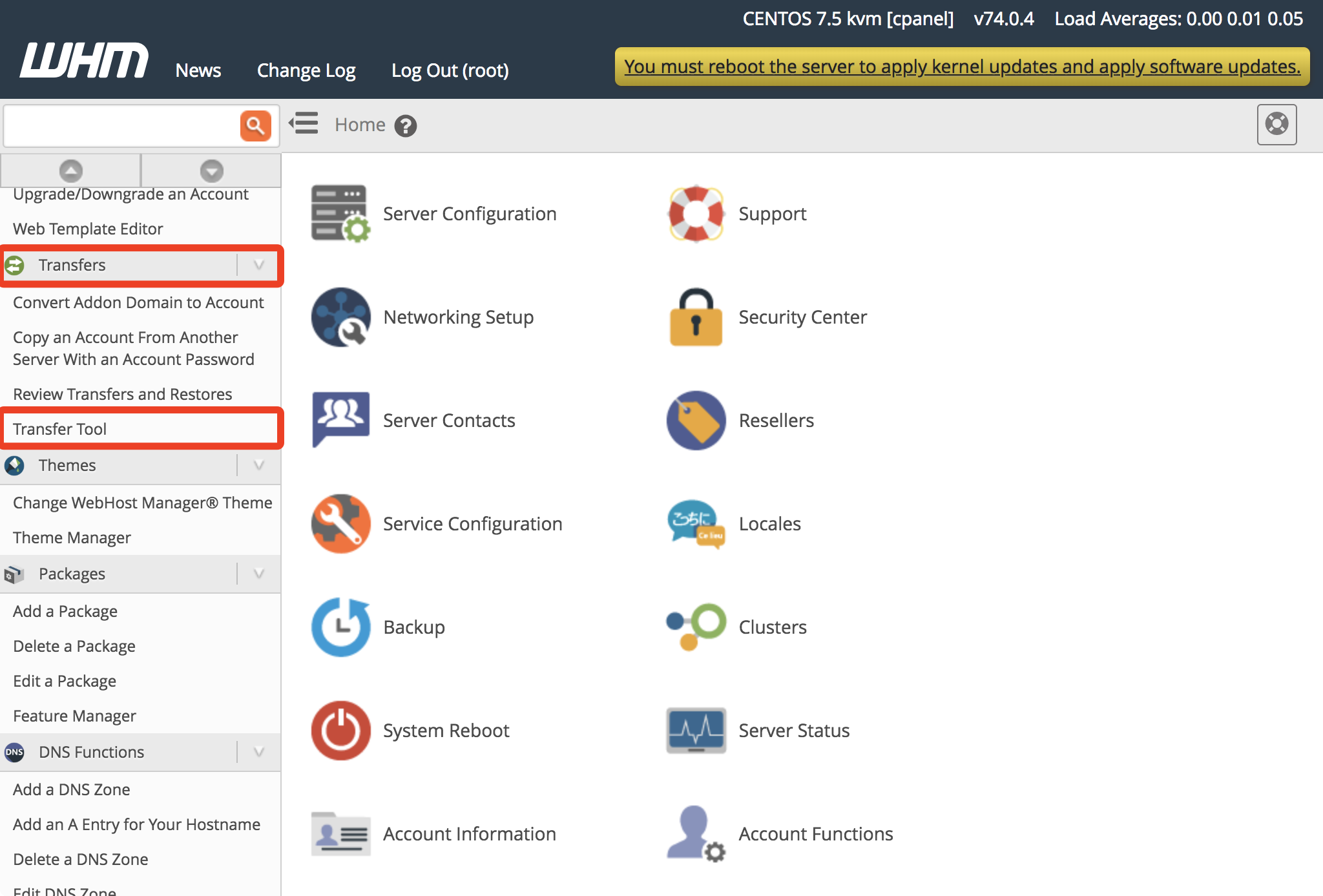This screenshot has height=896, width=1323.
Task: Click the search input field
Action: (120, 124)
